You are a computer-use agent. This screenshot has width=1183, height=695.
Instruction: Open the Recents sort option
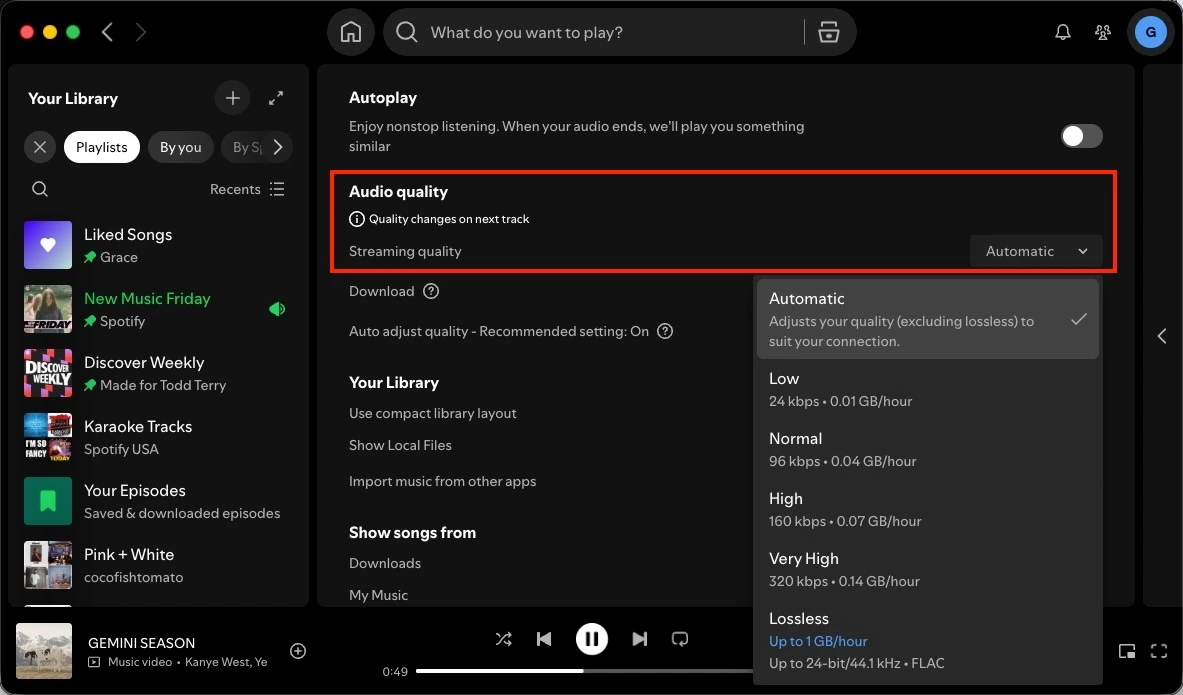point(235,189)
